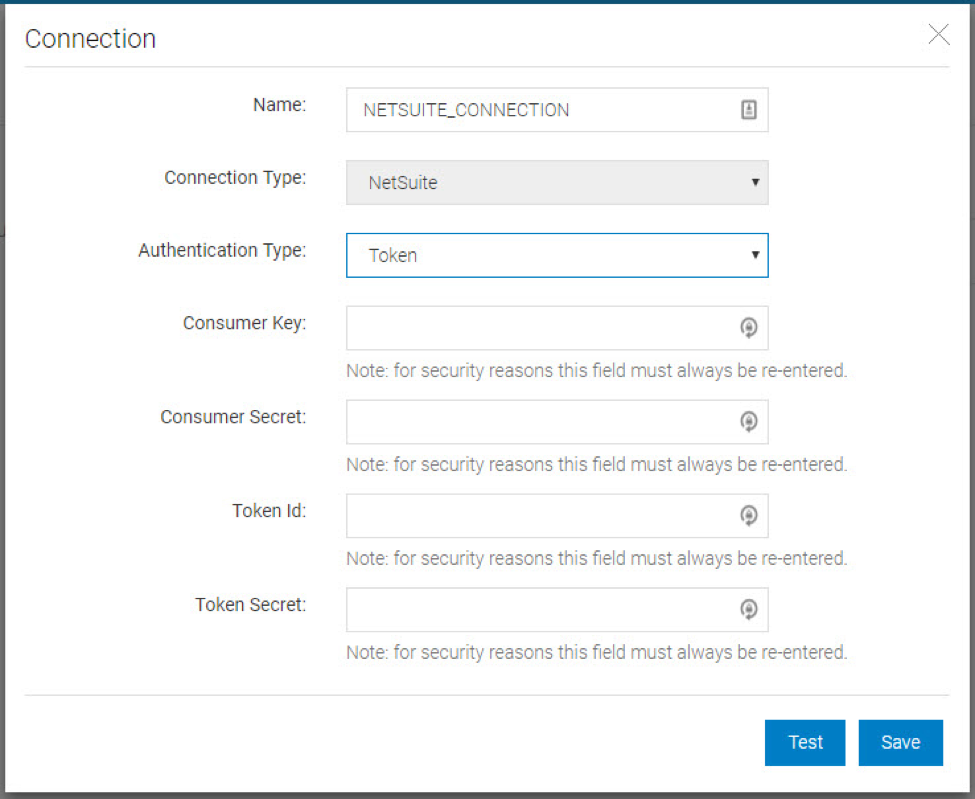Focus the Token Secret input field
Viewport: 975px width, 799px height.
pyautogui.click(x=557, y=609)
